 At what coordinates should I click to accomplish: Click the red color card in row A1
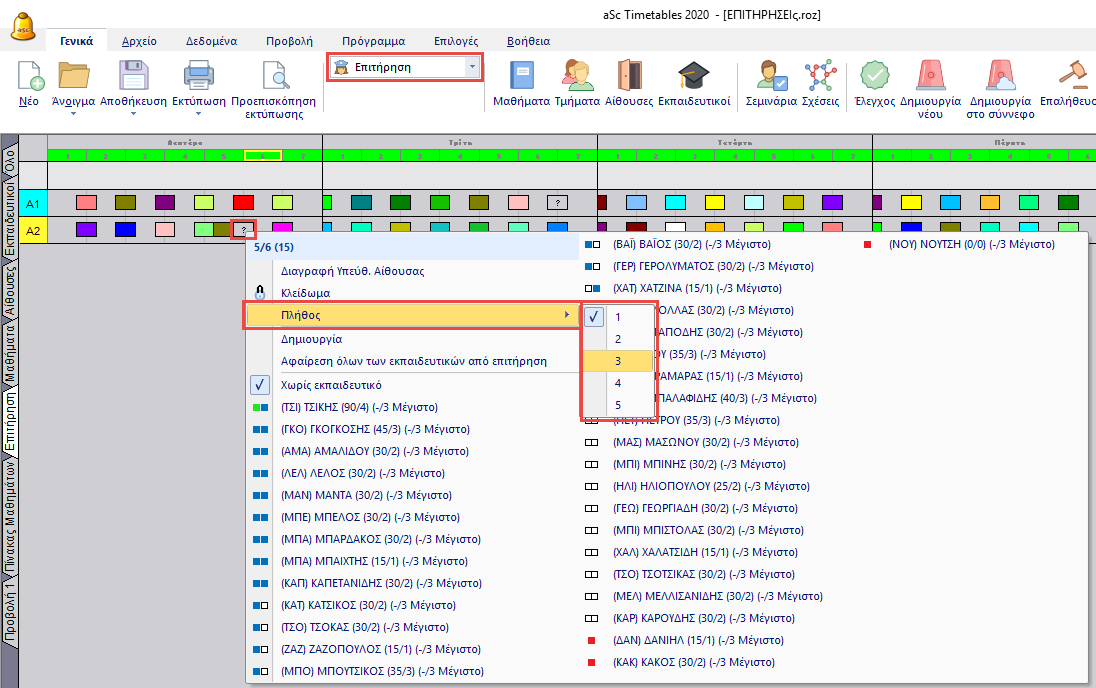pos(244,203)
